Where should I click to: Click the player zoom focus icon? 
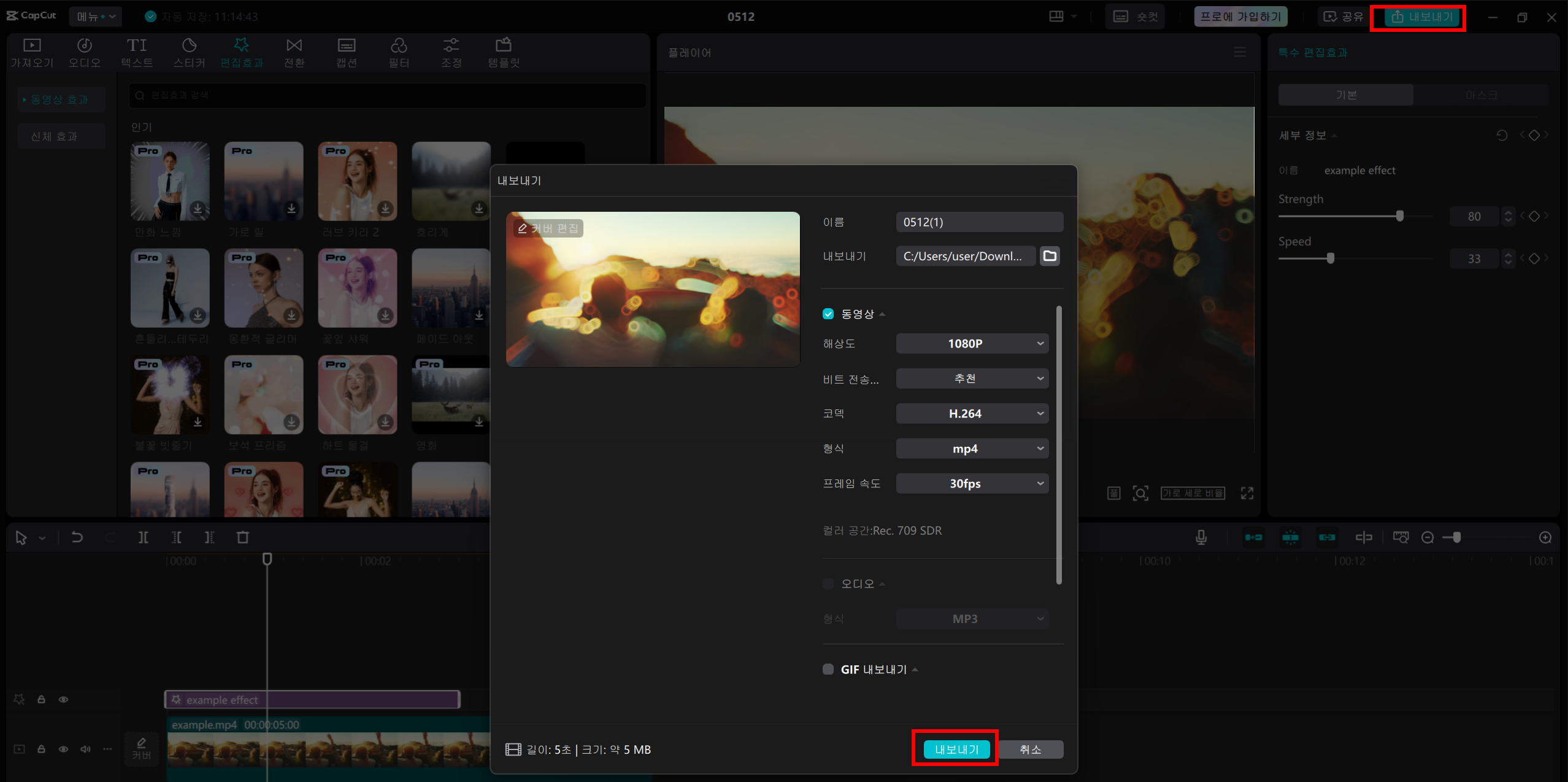1140,493
